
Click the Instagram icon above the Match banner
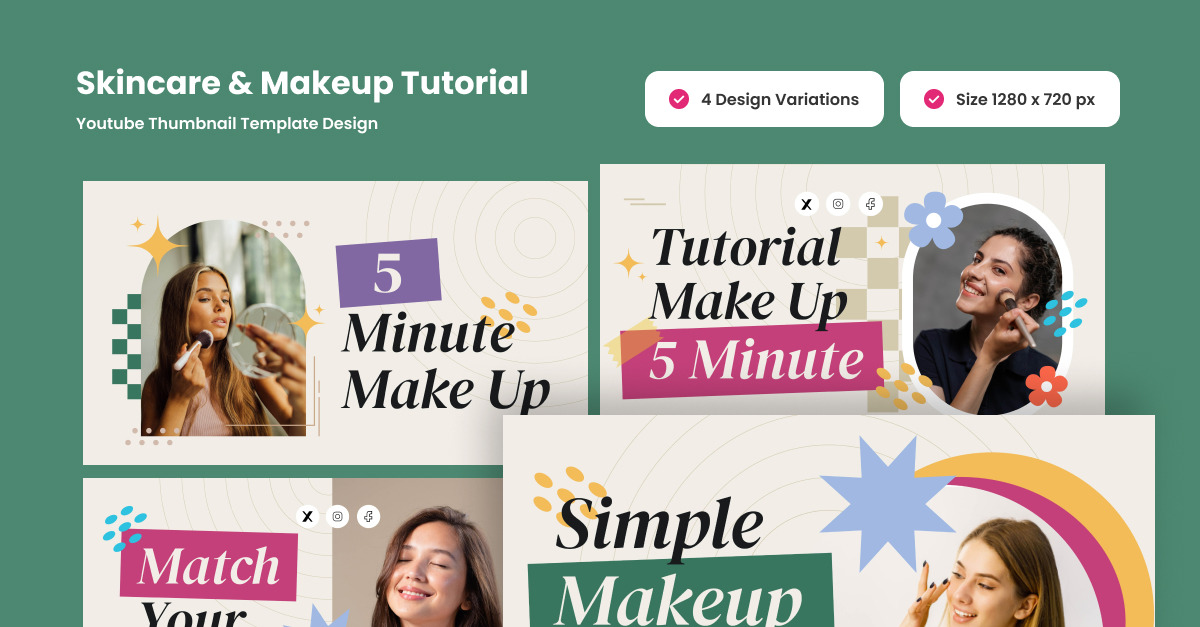pos(338,516)
